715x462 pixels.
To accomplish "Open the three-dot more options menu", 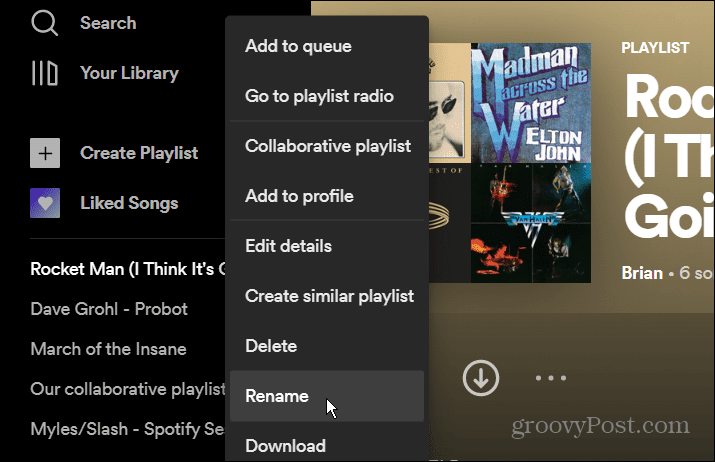I will click(x=551, y=378).
